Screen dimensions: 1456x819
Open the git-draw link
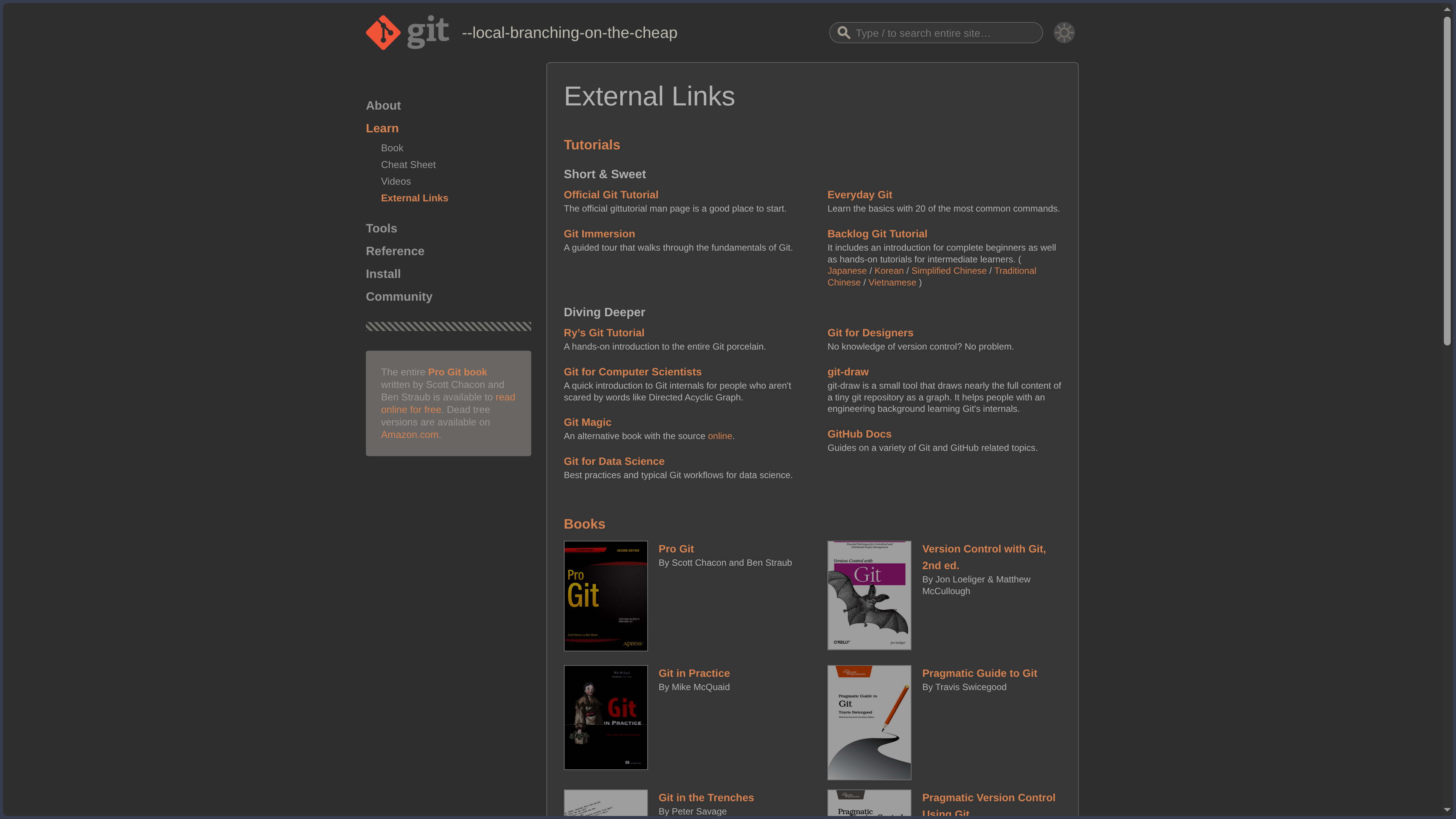pos(847,372)
